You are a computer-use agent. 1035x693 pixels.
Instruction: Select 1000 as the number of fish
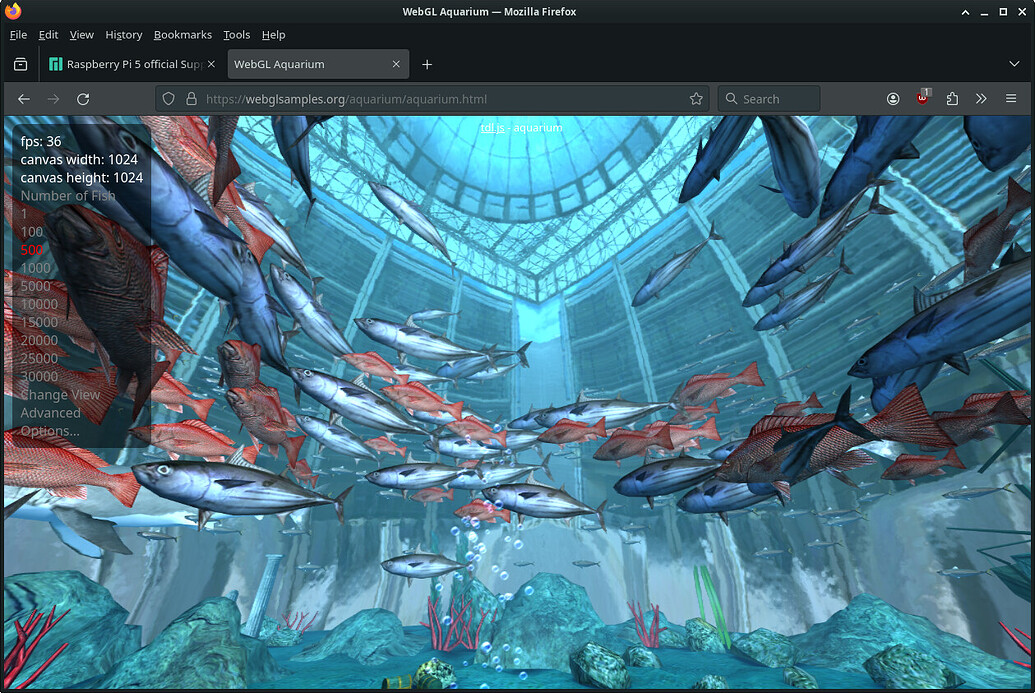click(35, 268)
